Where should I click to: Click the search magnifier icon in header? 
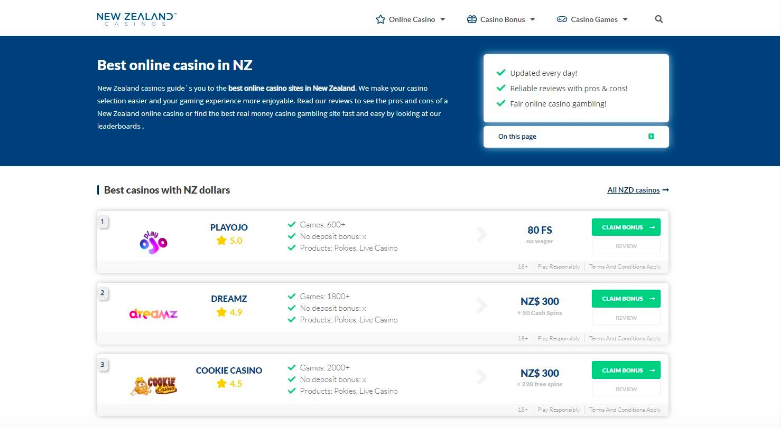click(x=658, y=19)
